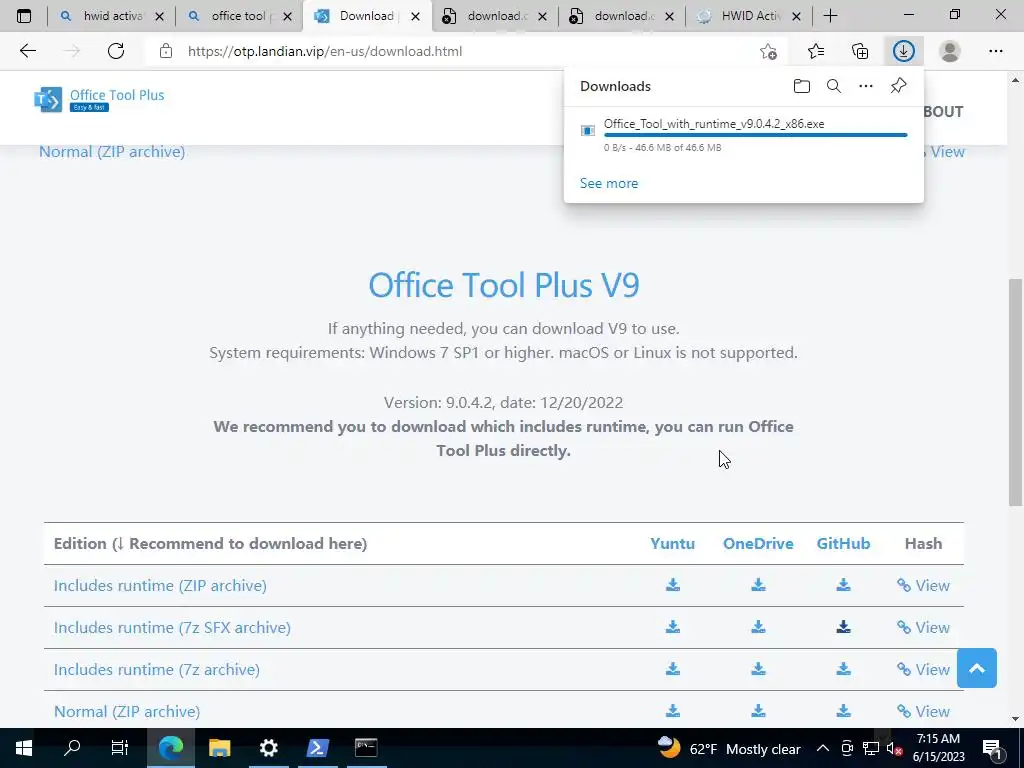The width and height of the screenshot is (1024, 768).
Task: Click the download progress bar
Action: coord(756,135)
